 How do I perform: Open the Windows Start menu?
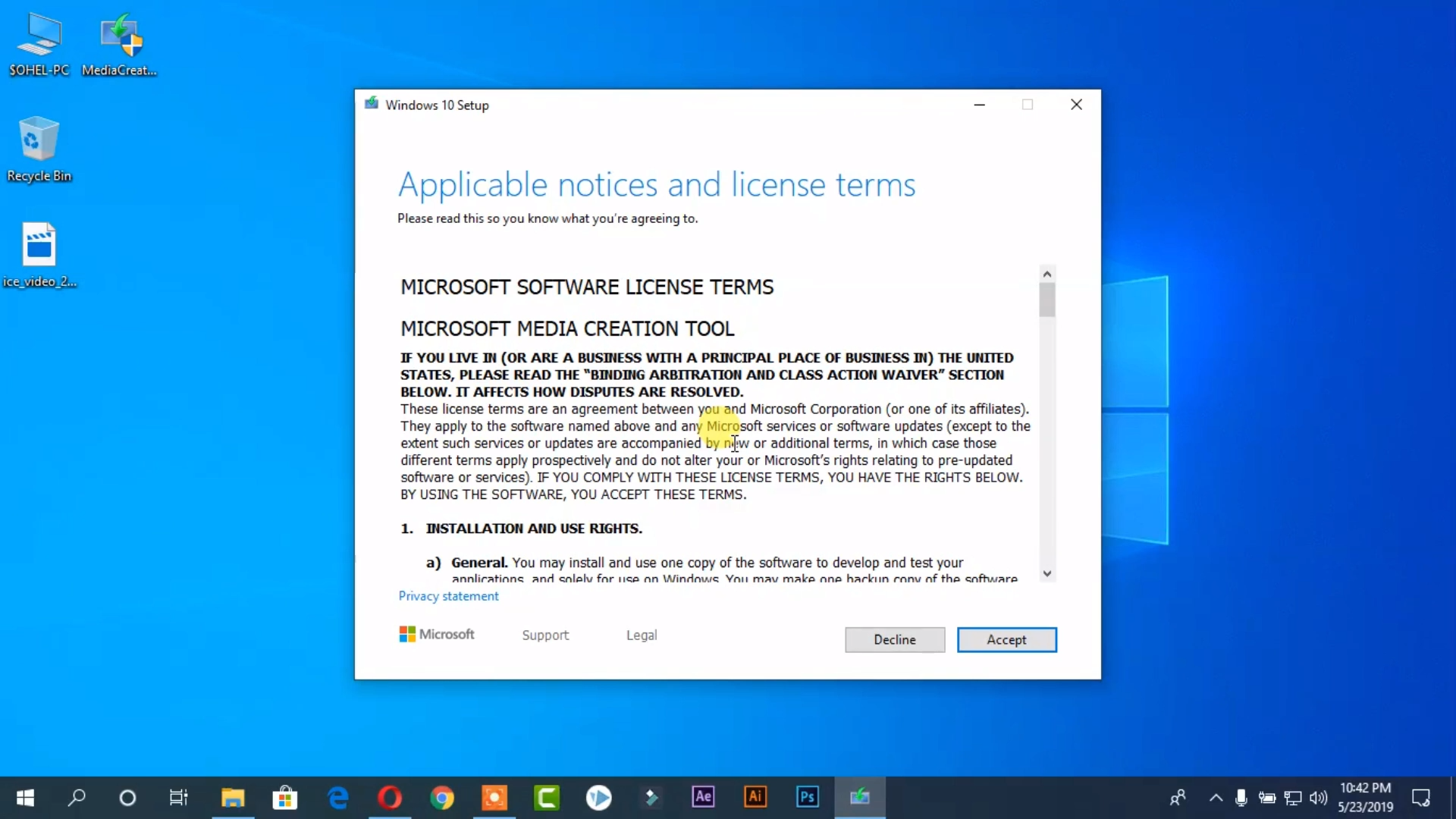[x=25, y=797]
